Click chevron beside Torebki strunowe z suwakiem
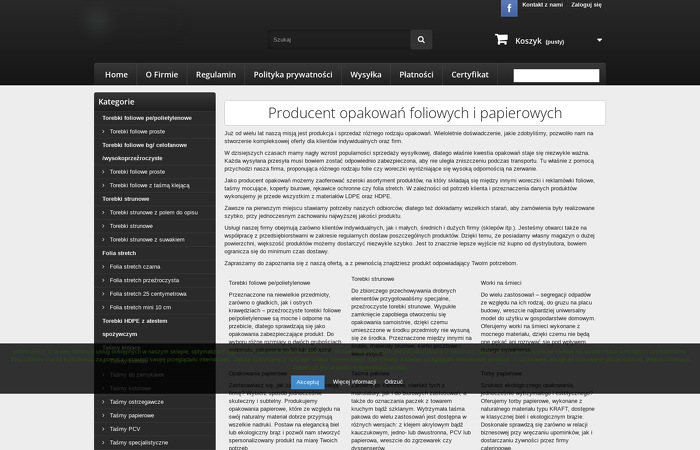Screen dimensions: 700x450 tap(103, 240)
